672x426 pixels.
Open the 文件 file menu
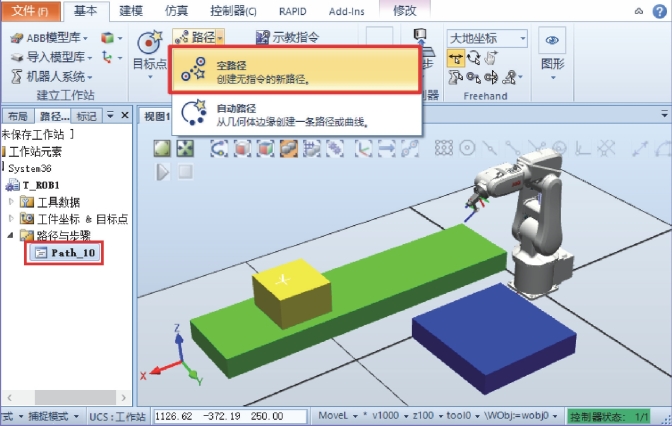(30, 11)
